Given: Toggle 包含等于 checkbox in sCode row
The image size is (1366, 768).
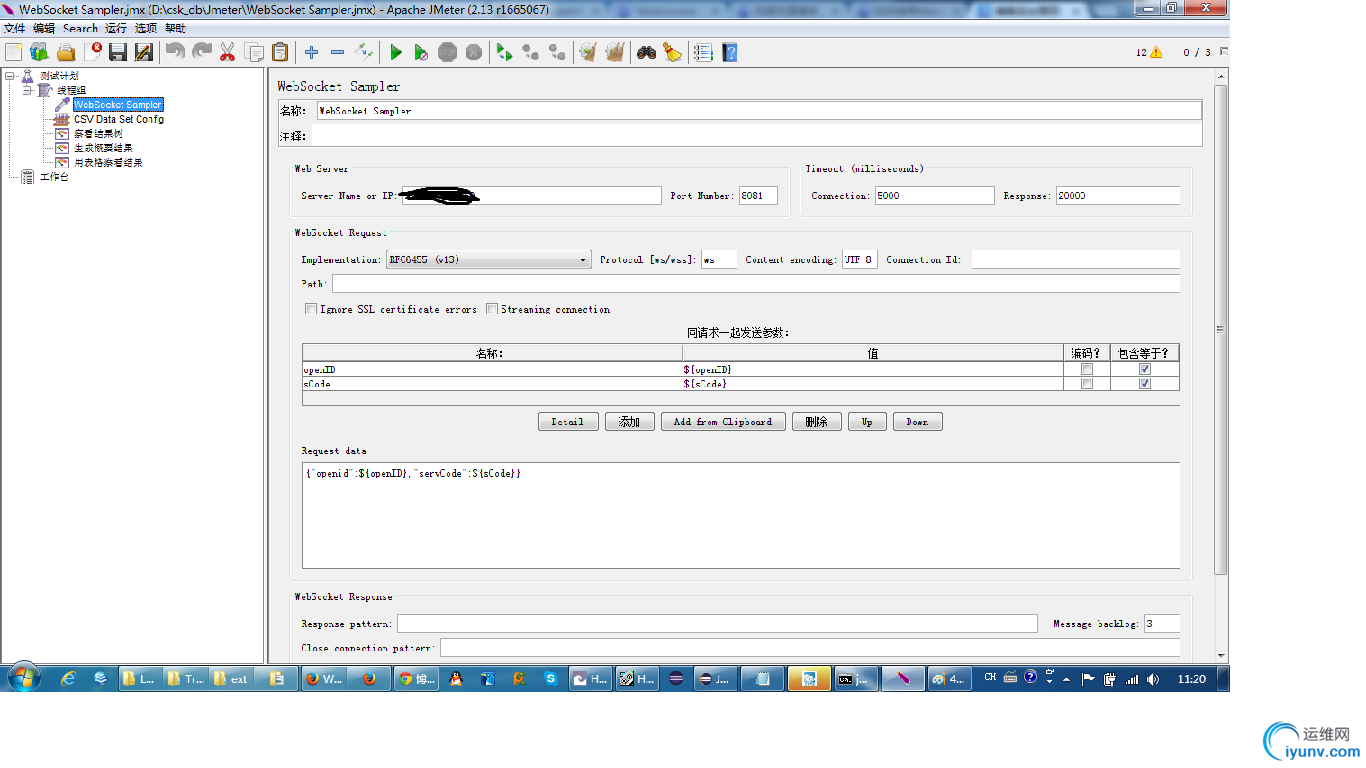Looking at the screenshot, I should tap(1145, 384).
